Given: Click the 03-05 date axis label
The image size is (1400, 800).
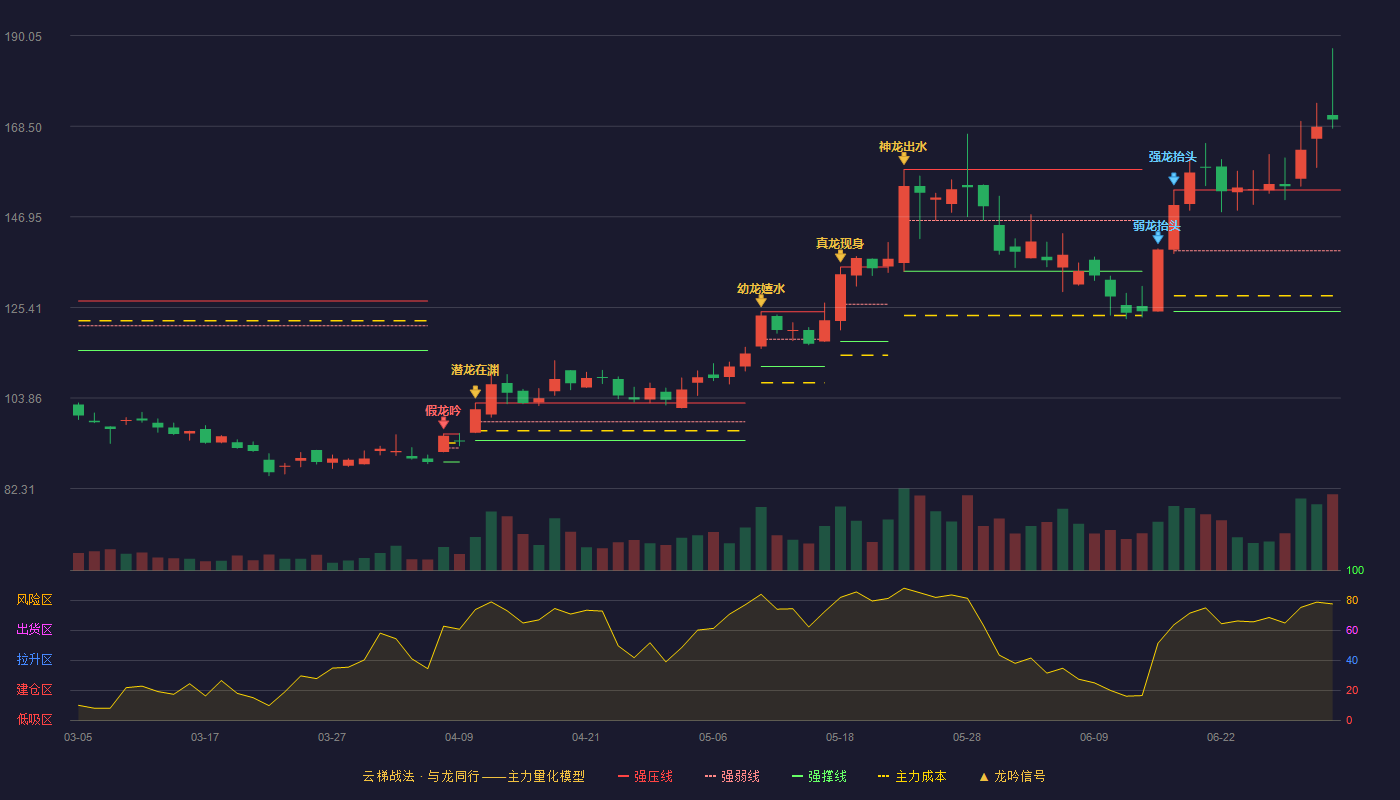Looking at the screenshot, I should point(78,737).
